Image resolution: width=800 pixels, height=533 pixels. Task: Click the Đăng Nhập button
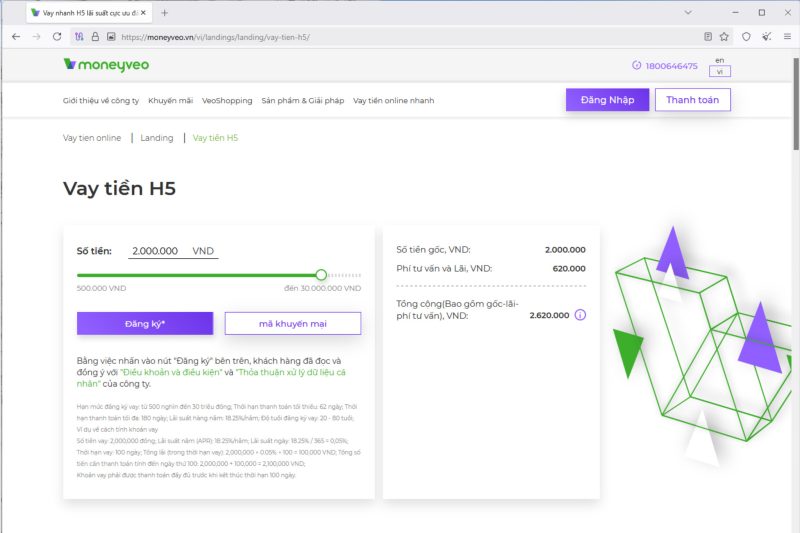coord(607,99)
